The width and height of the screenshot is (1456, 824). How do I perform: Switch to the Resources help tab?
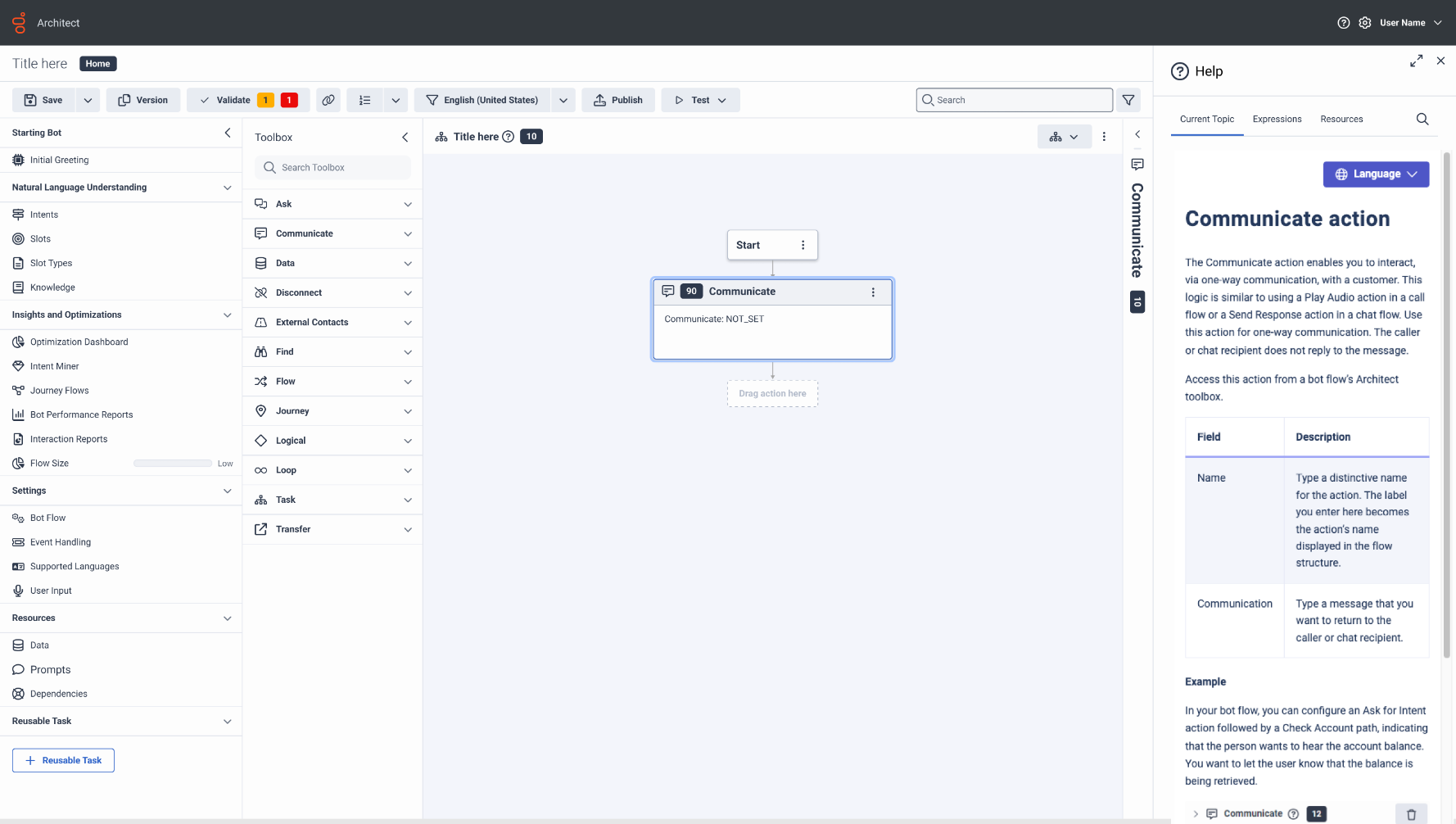1341,120
